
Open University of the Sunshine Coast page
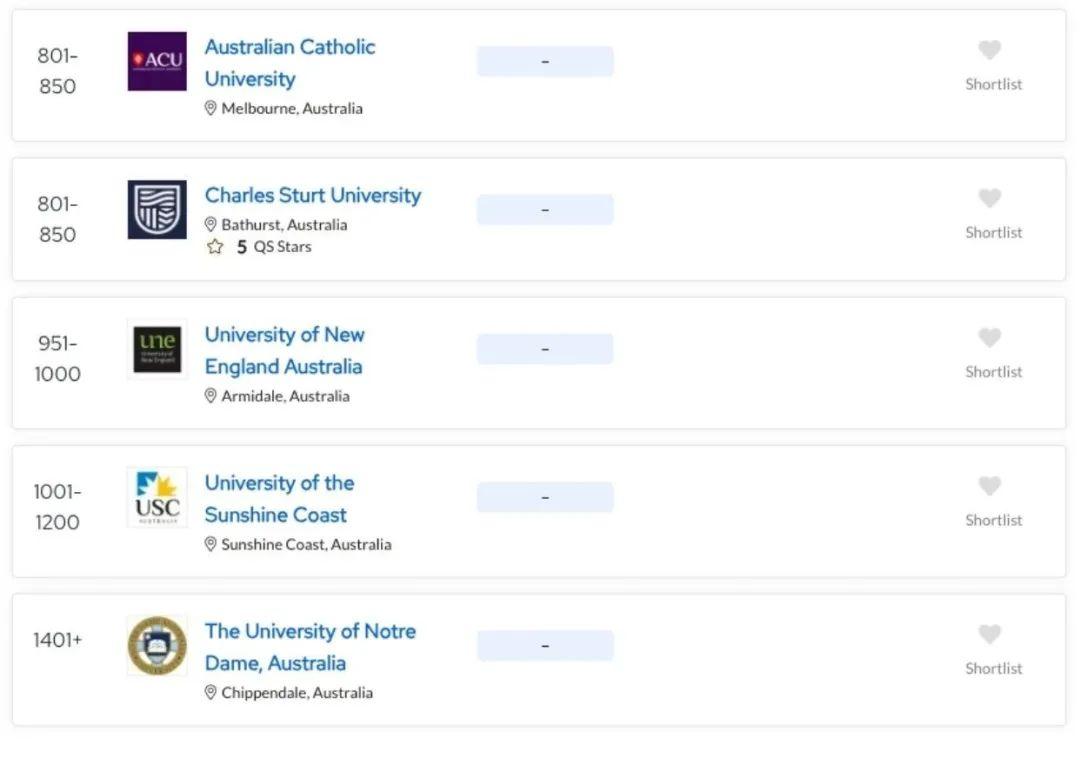point(279,498)
